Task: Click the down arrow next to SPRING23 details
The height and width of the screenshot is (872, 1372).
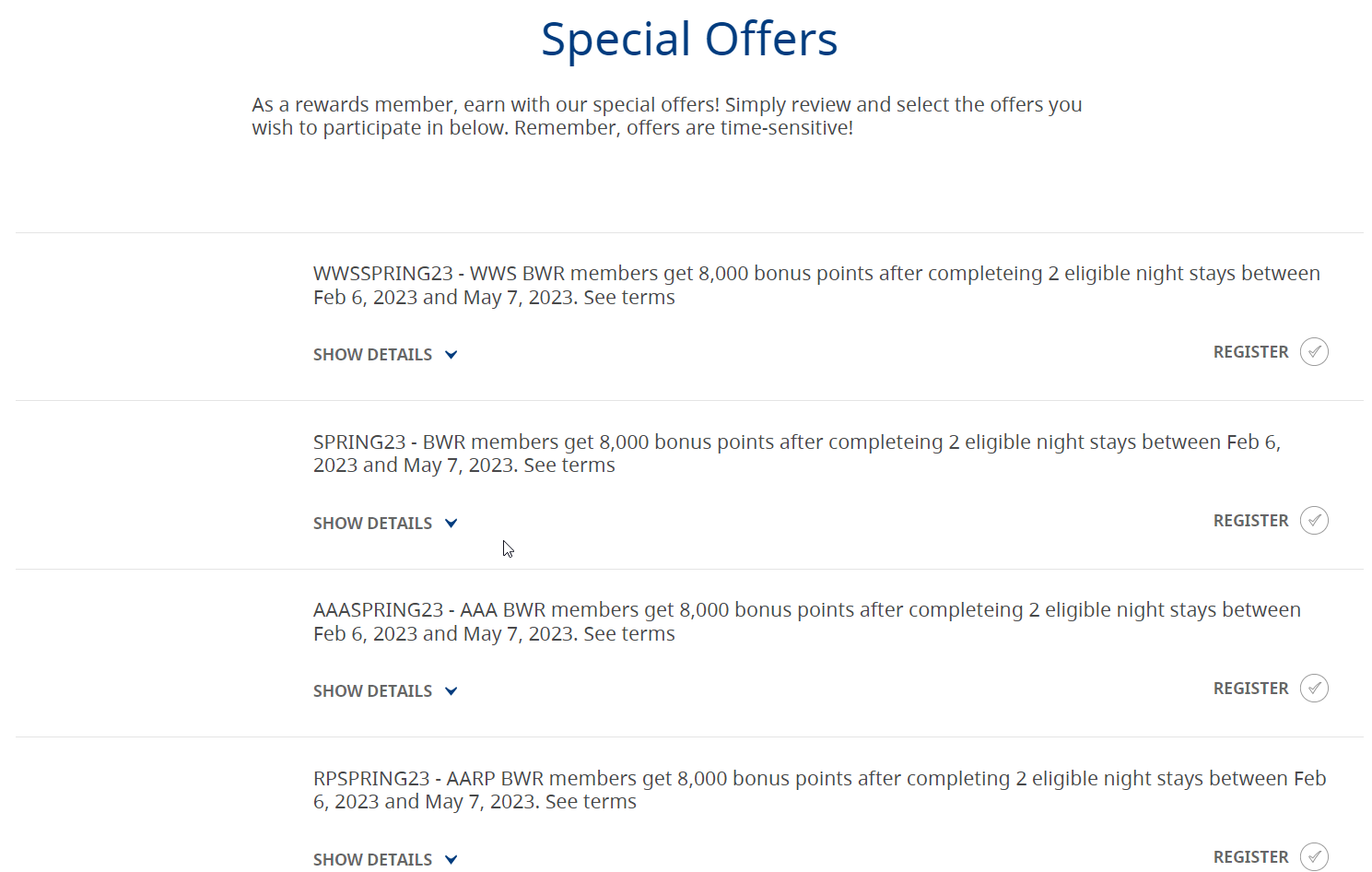Action: coord(451,523)
